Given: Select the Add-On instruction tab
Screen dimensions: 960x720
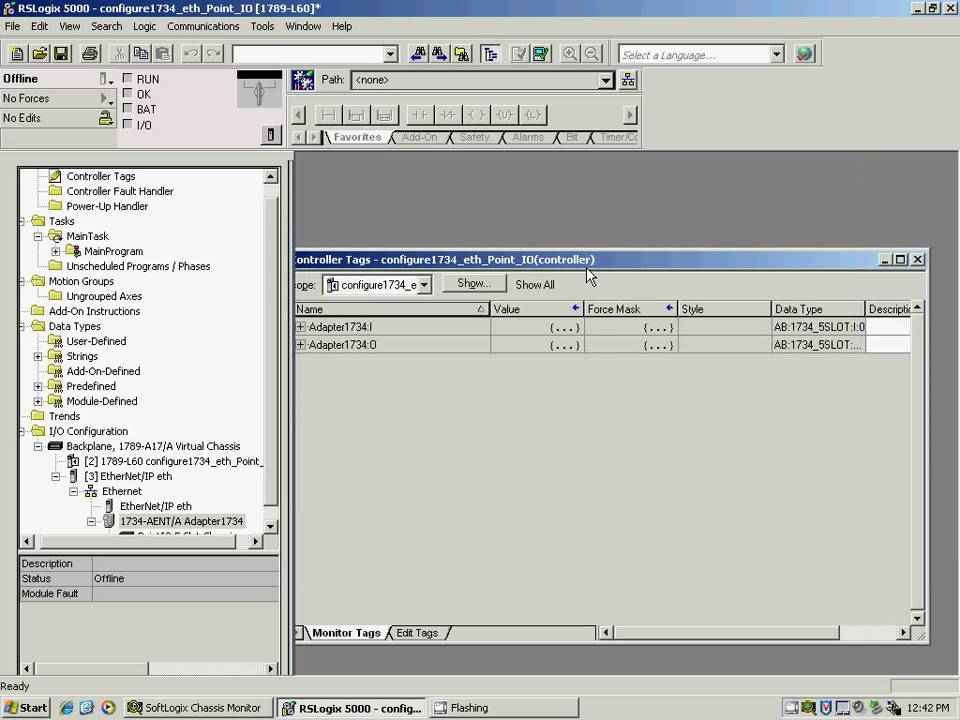Looking at the screenshot, I should [x=419, y=137].
